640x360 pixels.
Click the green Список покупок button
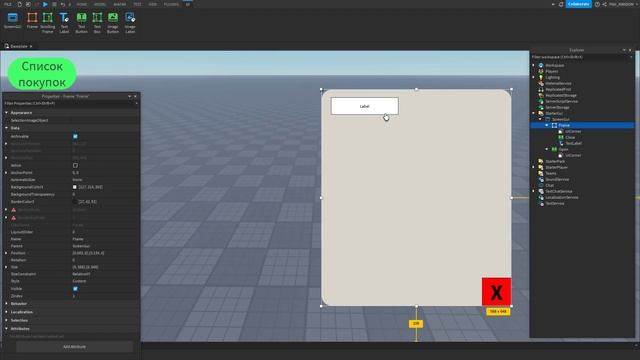tap(42, 74)
